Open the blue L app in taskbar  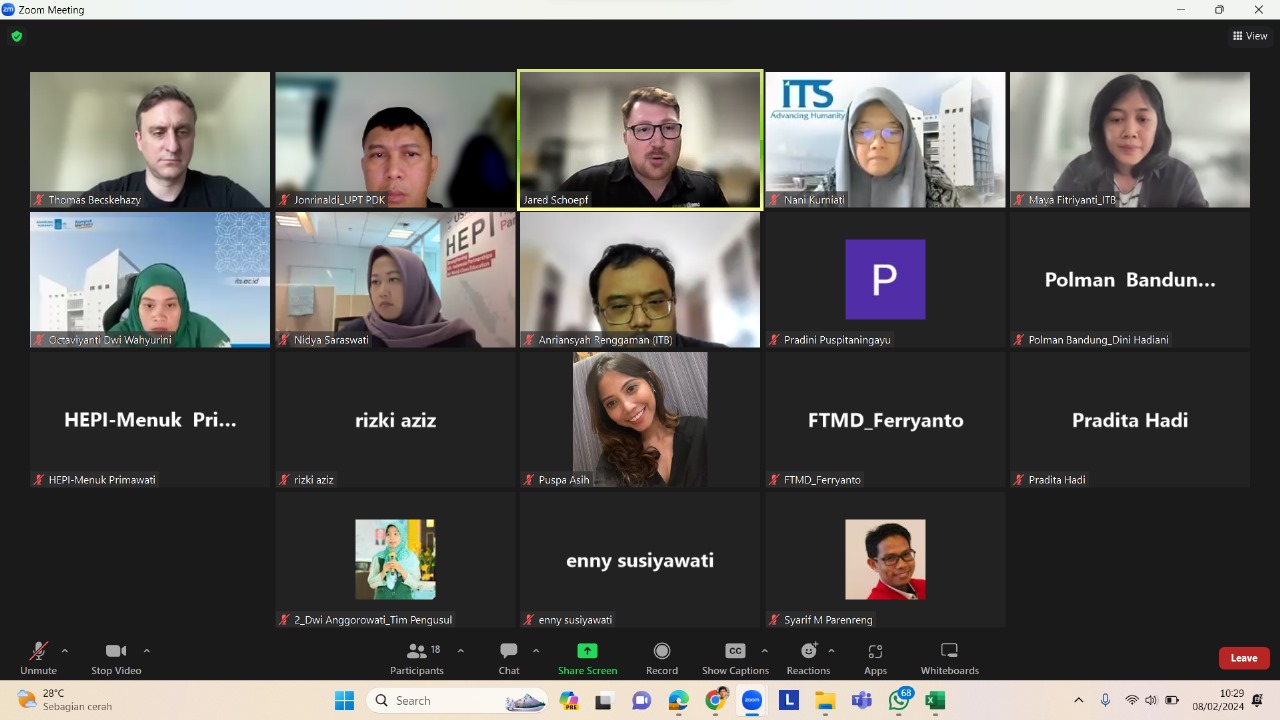[788, 700]
